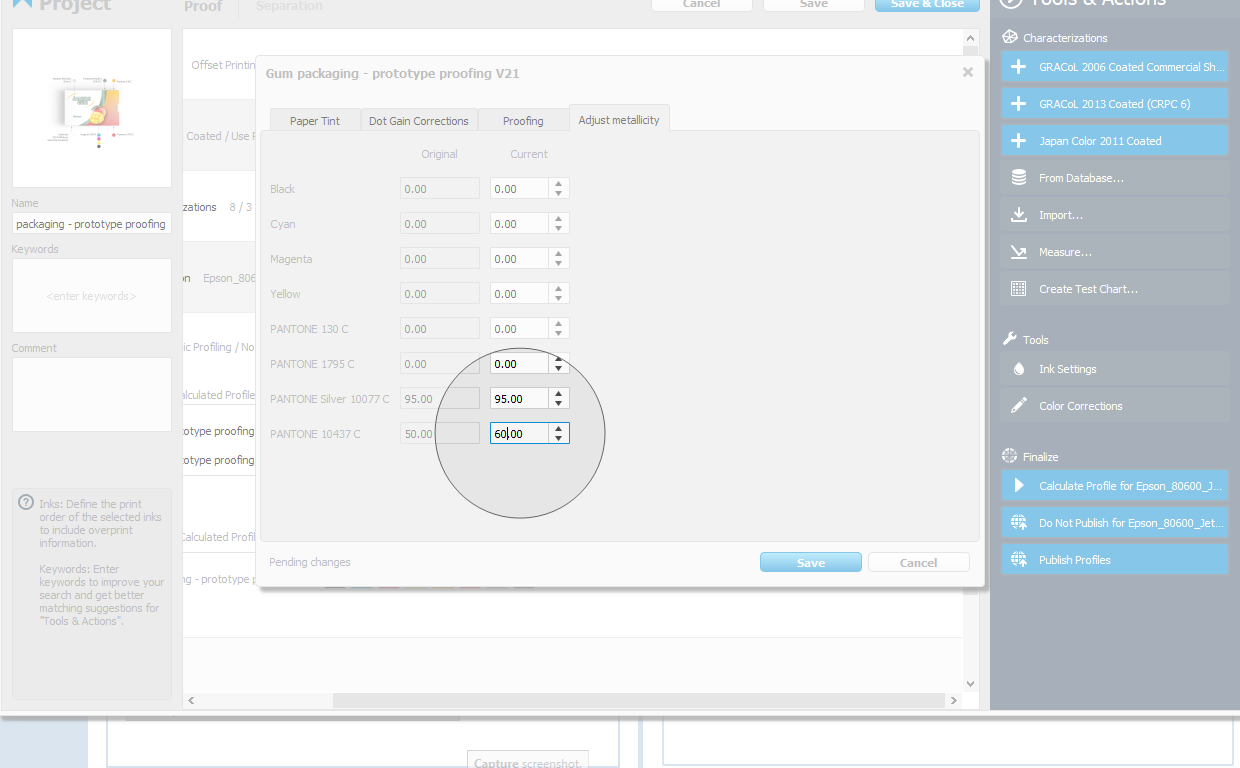Increase the Black metallicity value with up arrow
Screen dimensions: 1240x768
[x=559, y=183]
